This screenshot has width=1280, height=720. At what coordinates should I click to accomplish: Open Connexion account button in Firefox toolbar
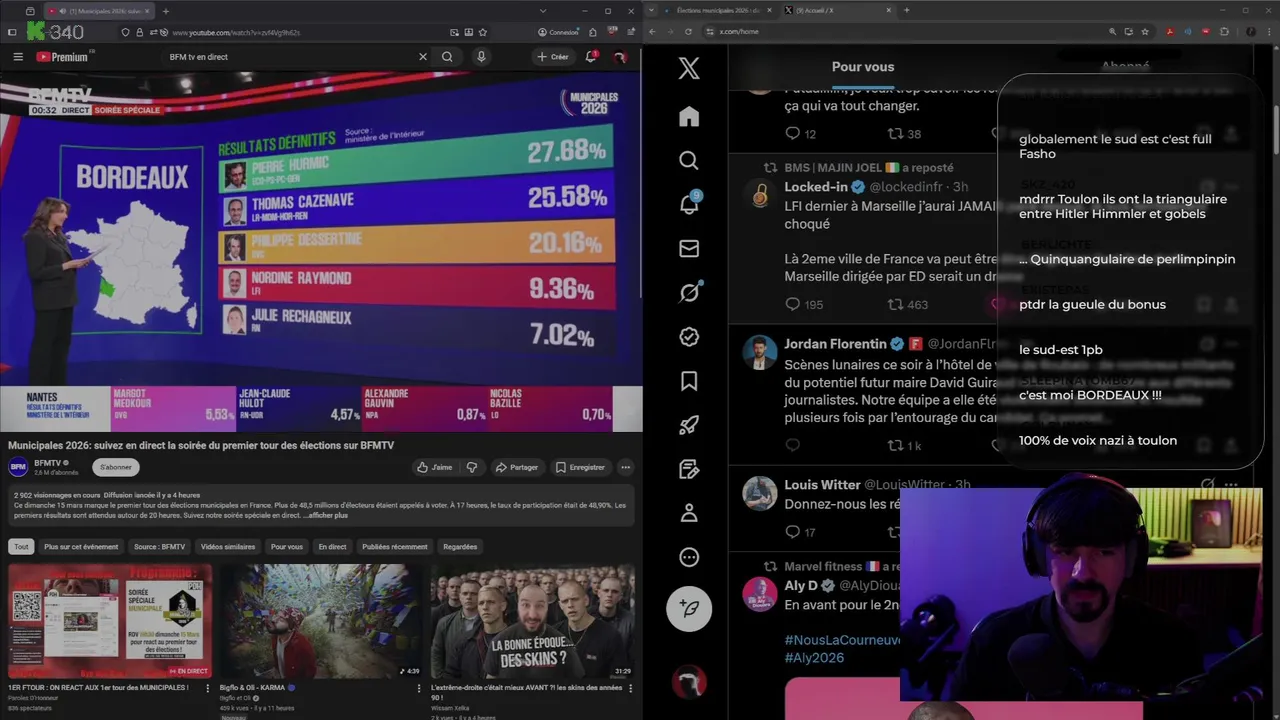click(557, 32)
